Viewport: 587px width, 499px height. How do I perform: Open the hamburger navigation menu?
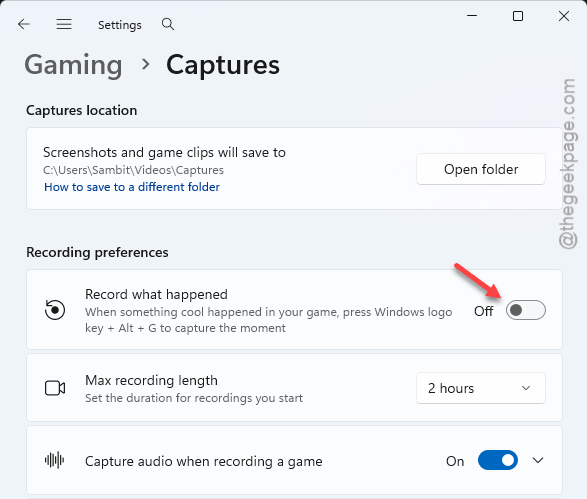64,24
